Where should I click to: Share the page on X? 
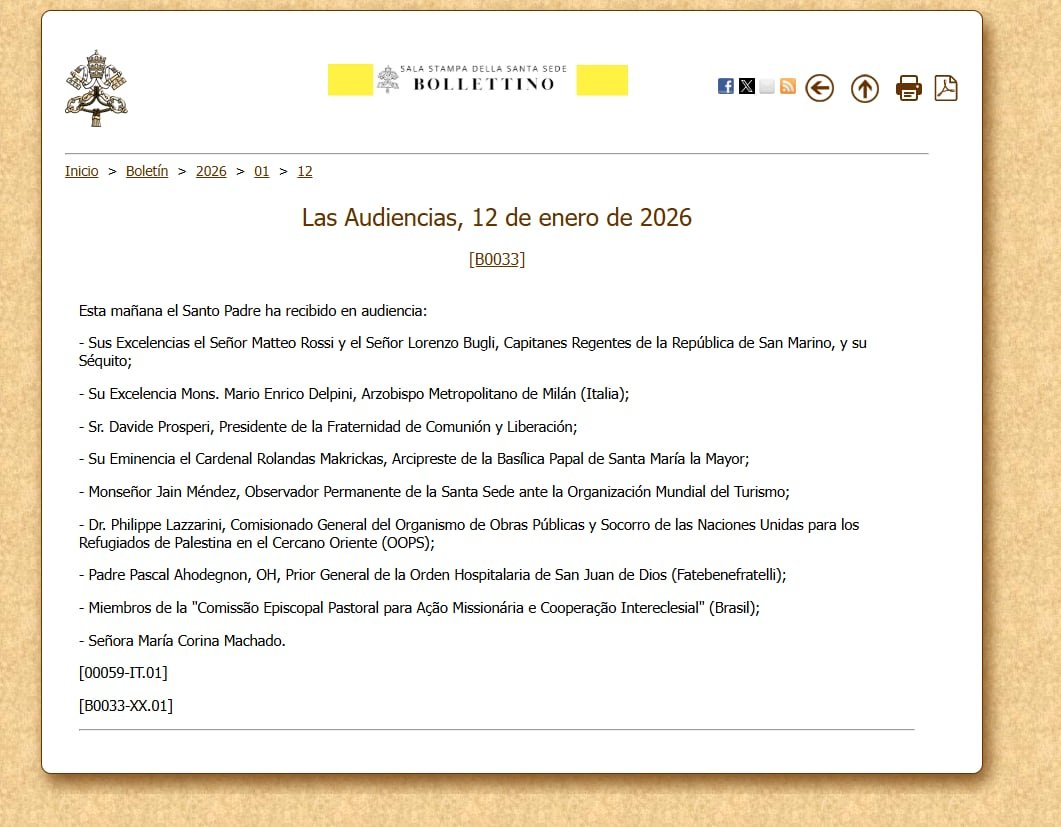(747, 86)
